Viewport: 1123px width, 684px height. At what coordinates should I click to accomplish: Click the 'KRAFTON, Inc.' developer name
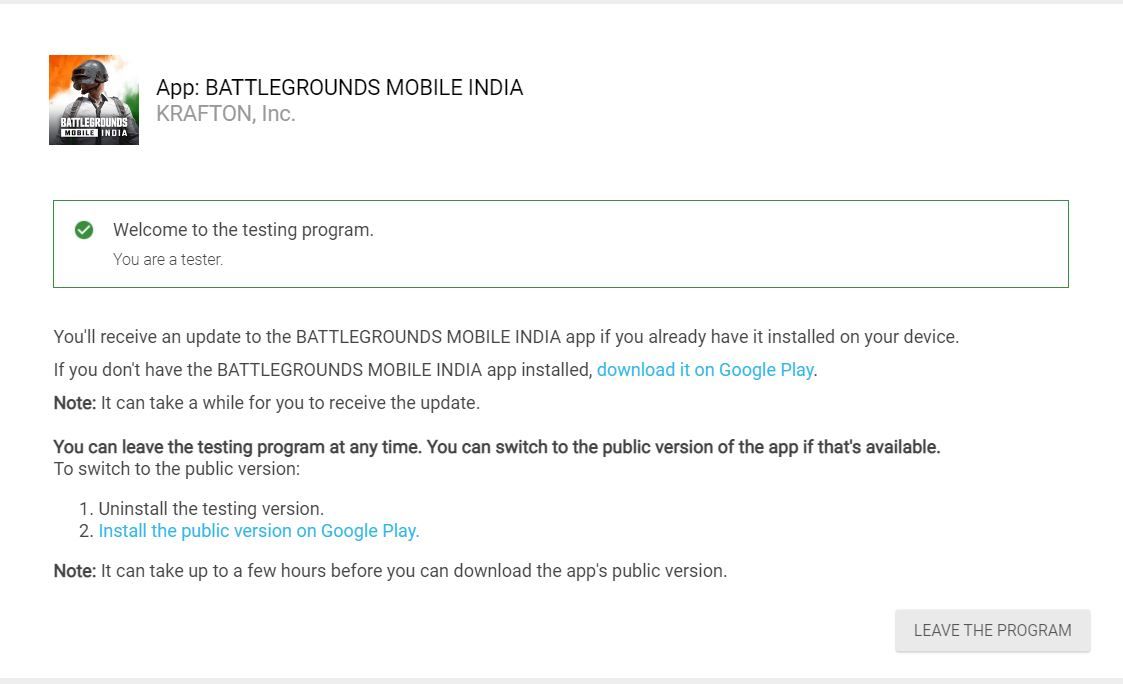click(226, 113)
